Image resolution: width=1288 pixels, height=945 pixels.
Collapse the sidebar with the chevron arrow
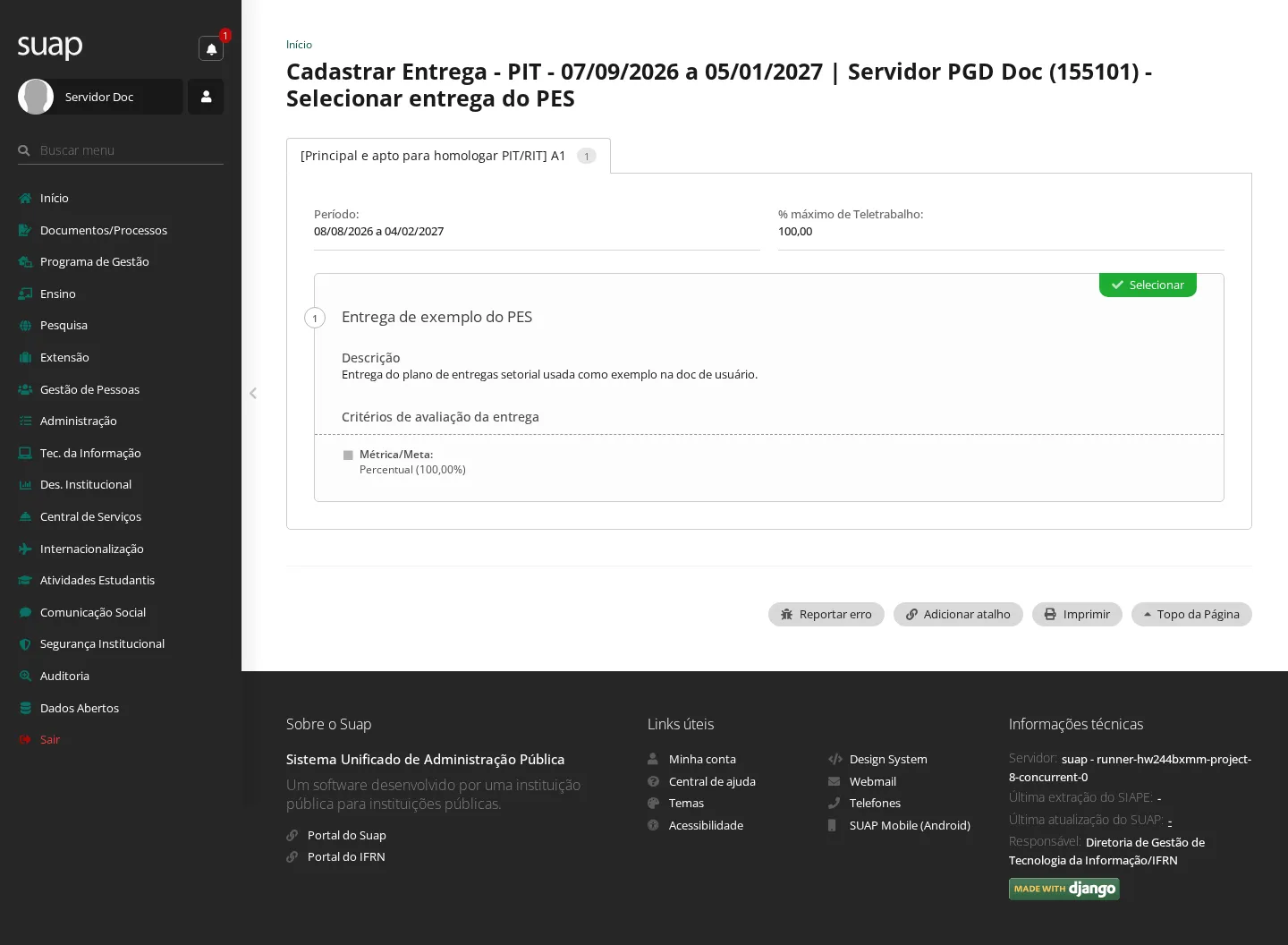pos(253,393)
